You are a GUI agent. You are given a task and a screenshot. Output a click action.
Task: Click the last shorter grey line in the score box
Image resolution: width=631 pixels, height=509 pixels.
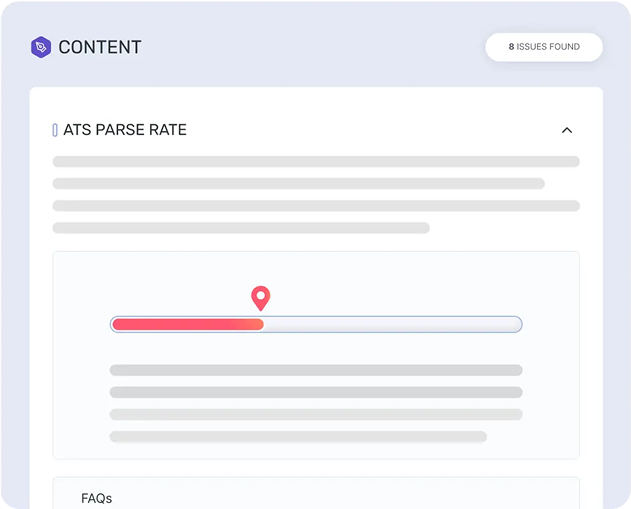pyautogui.click(x=298, y=437)
